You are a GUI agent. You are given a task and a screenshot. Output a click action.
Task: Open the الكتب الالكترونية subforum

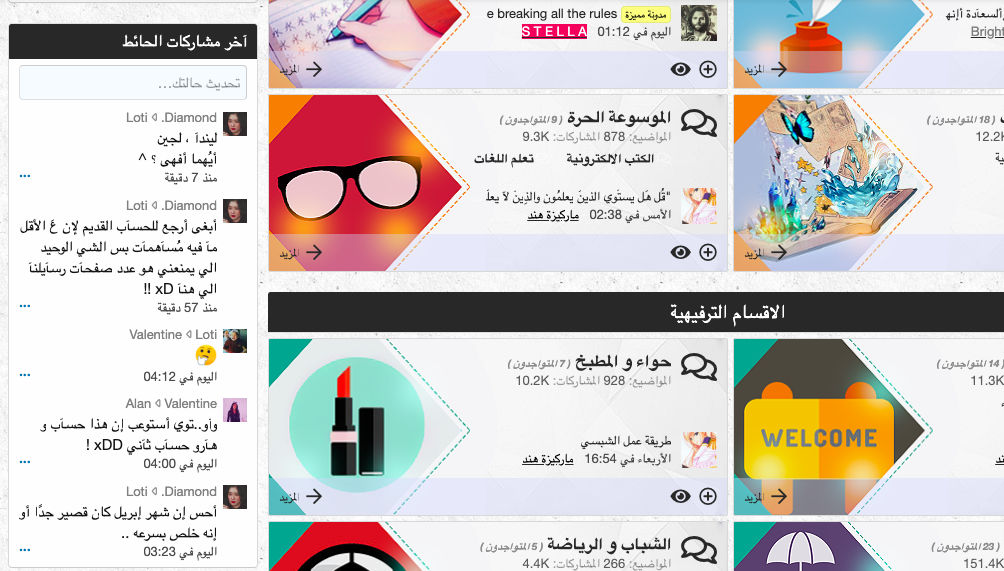point(610,158)
